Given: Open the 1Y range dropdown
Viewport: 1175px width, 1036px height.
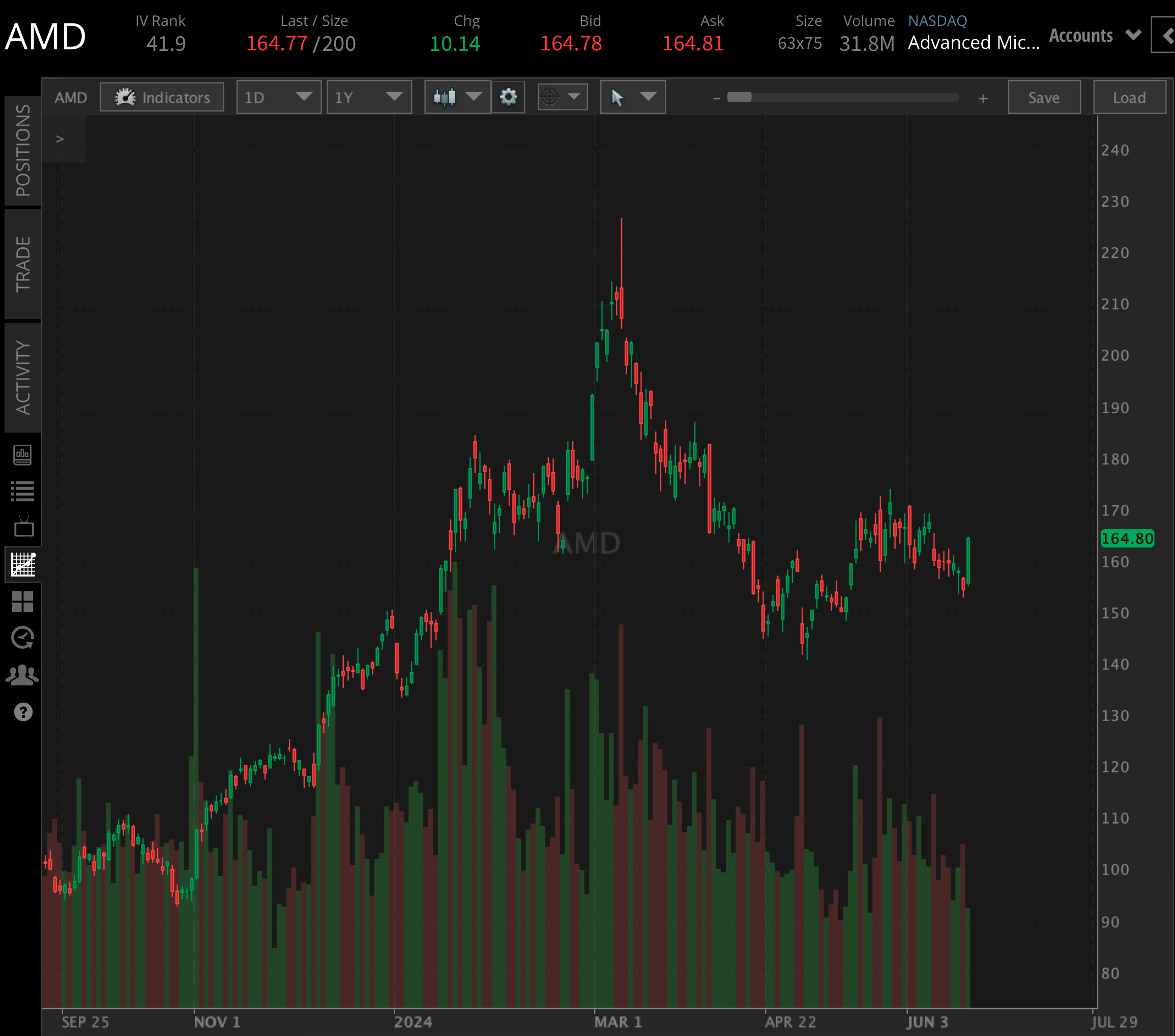Looking at the screenshot, I should (368, 97).
